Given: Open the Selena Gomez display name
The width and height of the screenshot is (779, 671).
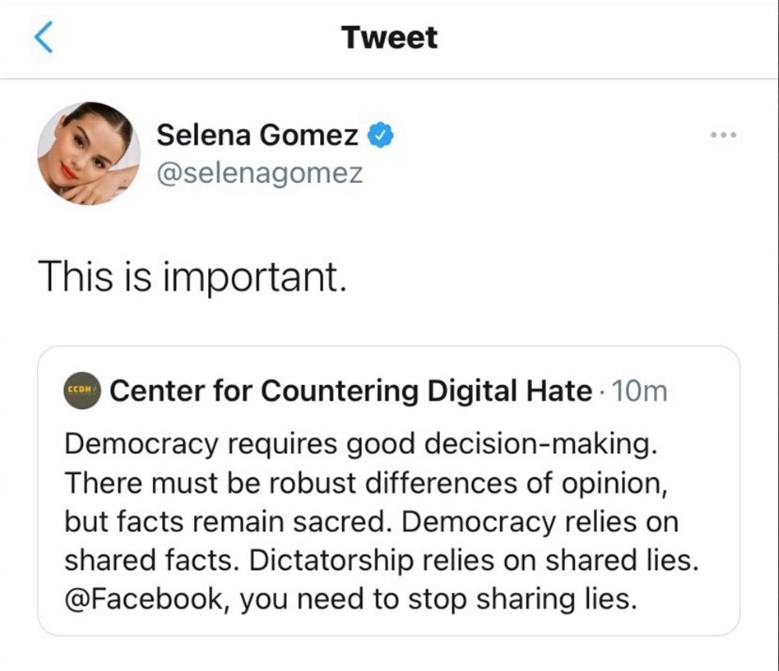Looking at the screenshot, I should [257, 134].
